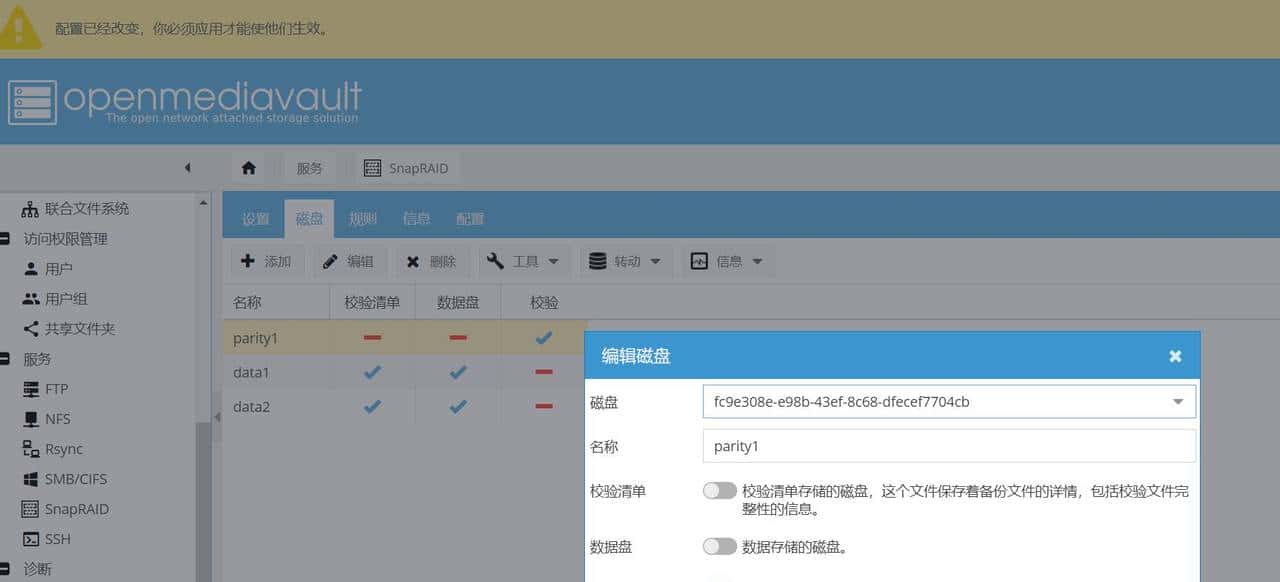
Task: Select the SnapRAID breadcrumb icon
Action: (373, 167)
